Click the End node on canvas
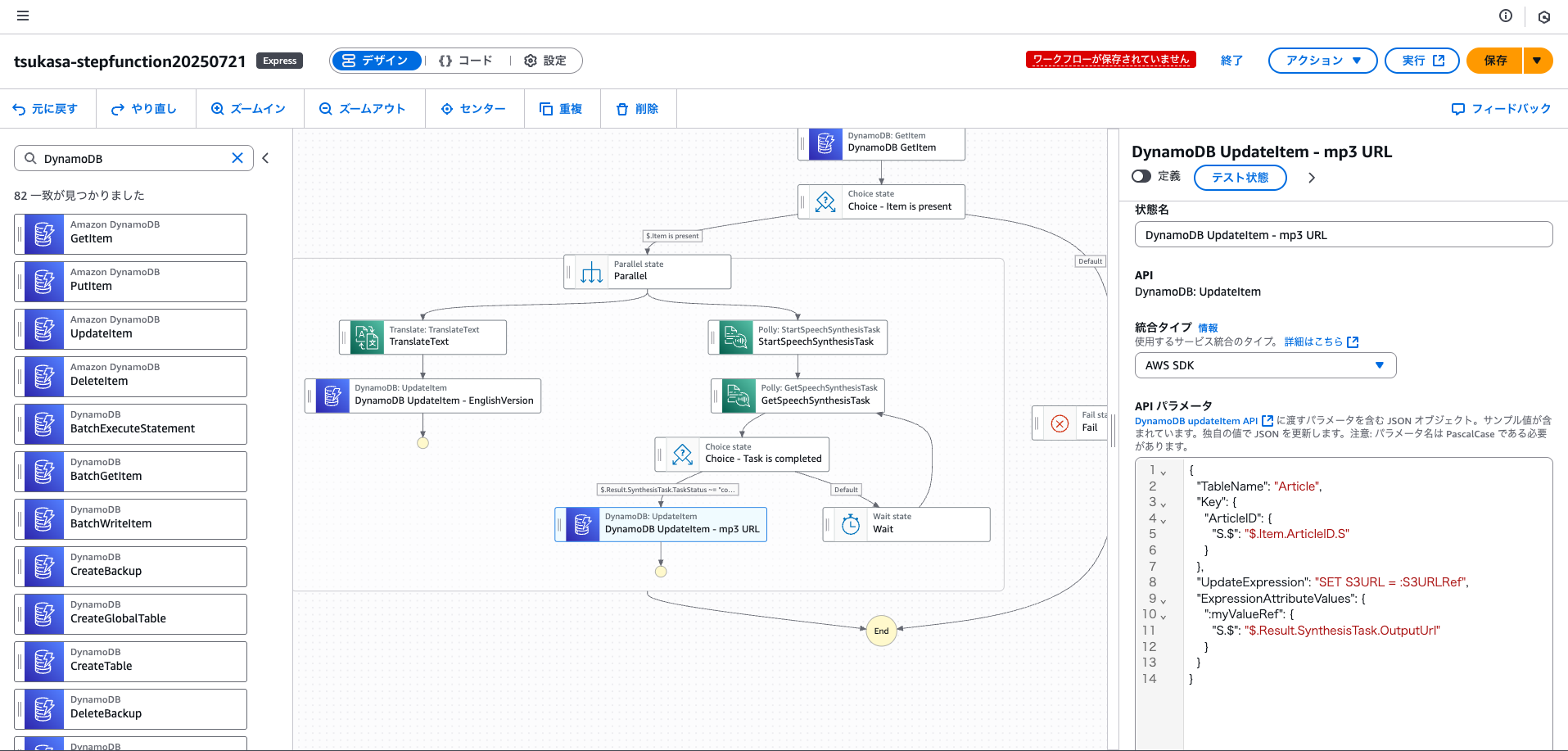Viewport: 1568px width, 751px height. point(882,631)
